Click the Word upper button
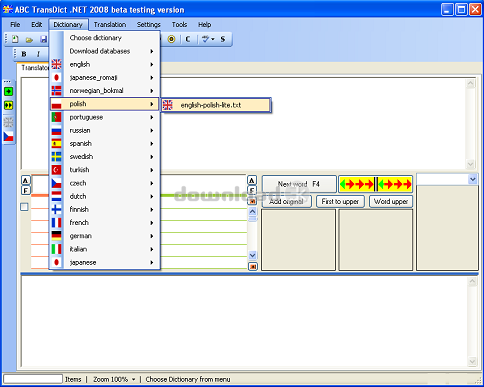Viewport: 484px width, 387px height. [x=391, y=201]
